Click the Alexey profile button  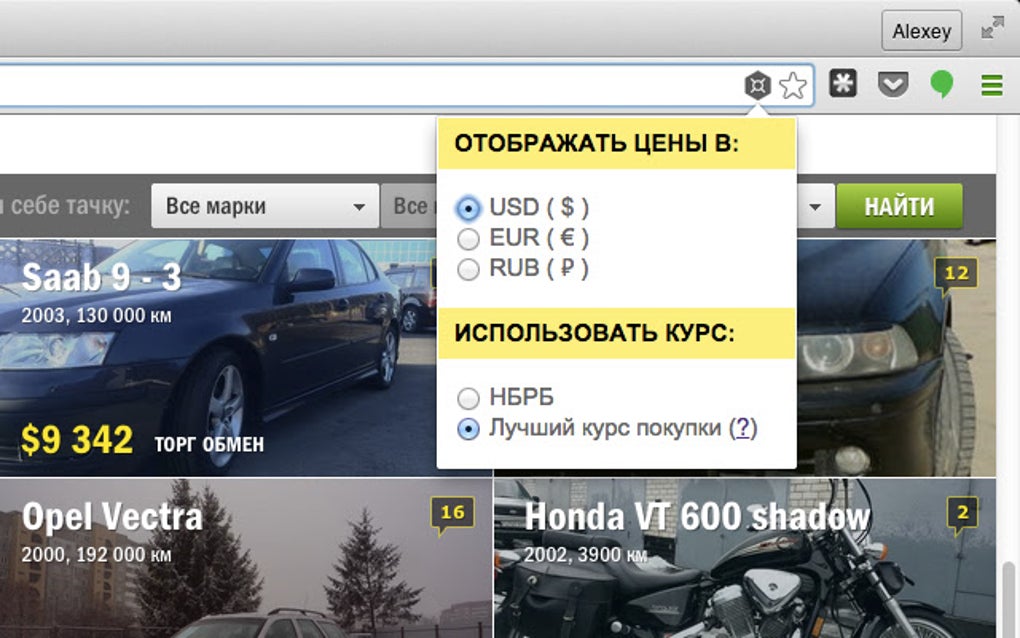pos(921,30)
